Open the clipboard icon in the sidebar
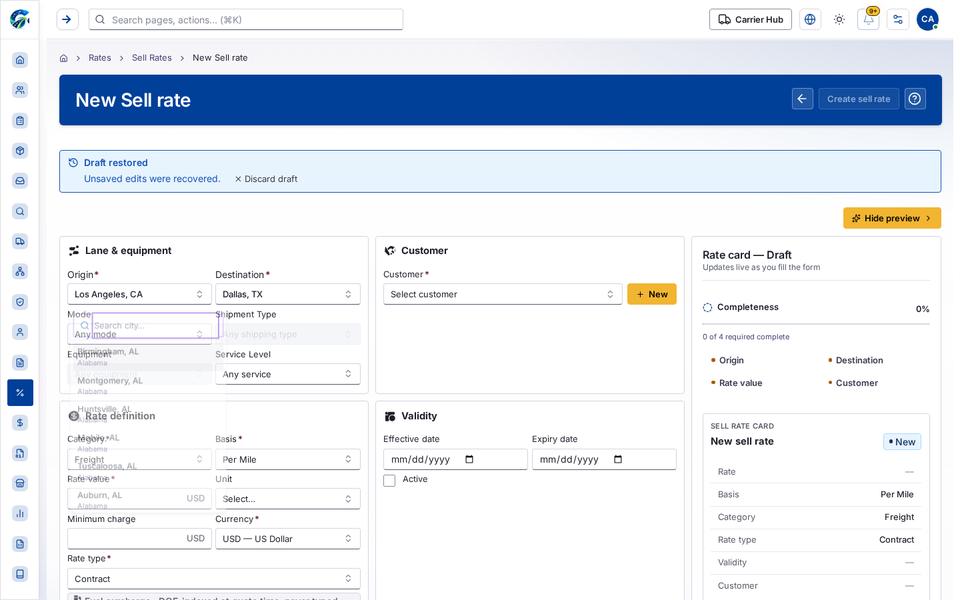This screenshot has height=600, width=960. pos(20,120)
